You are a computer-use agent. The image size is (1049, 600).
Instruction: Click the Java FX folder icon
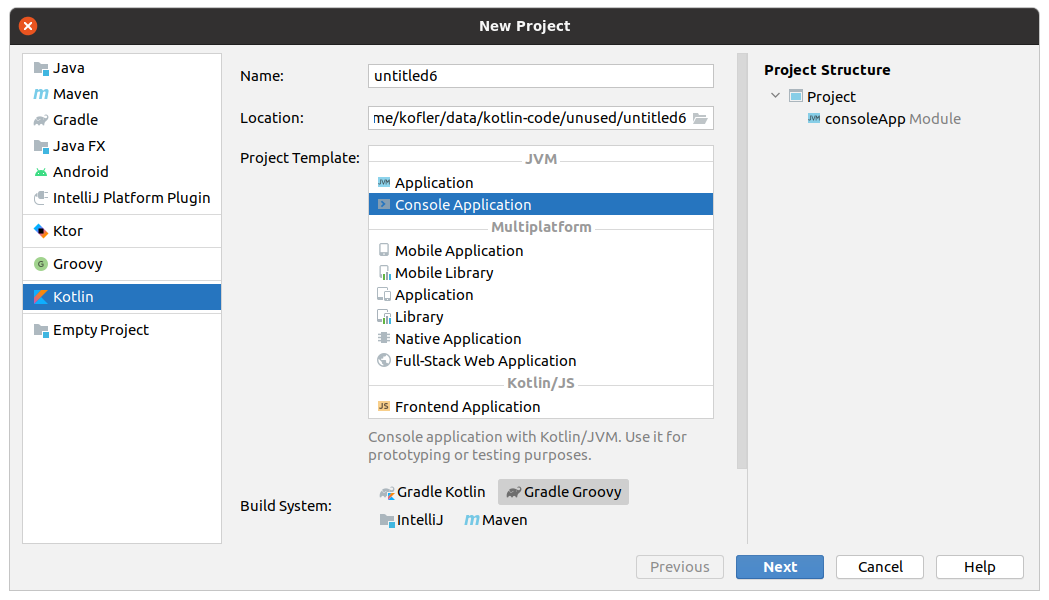coord(41,146)
